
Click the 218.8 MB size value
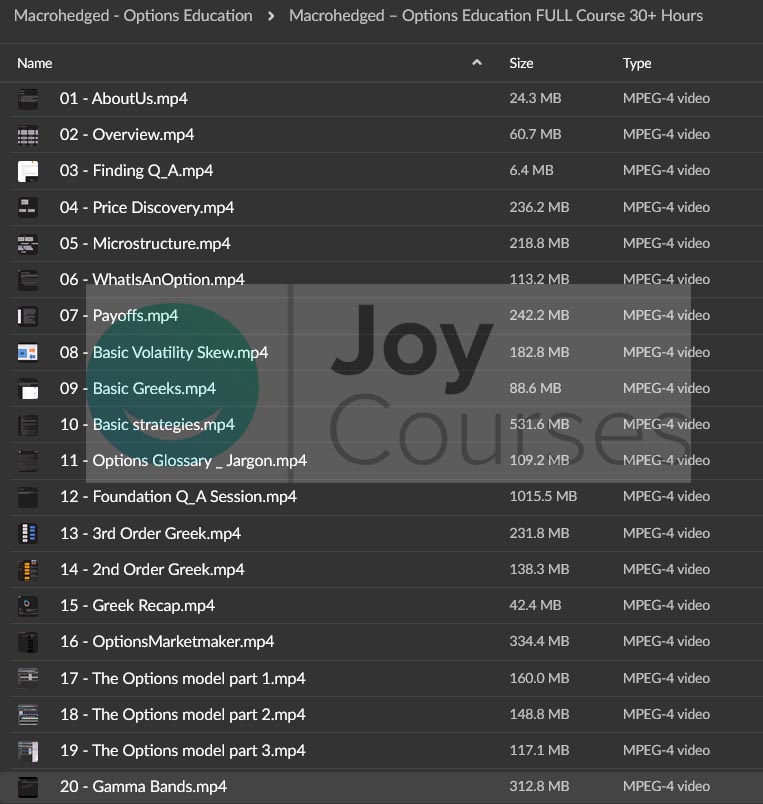[x=539, y=243]
